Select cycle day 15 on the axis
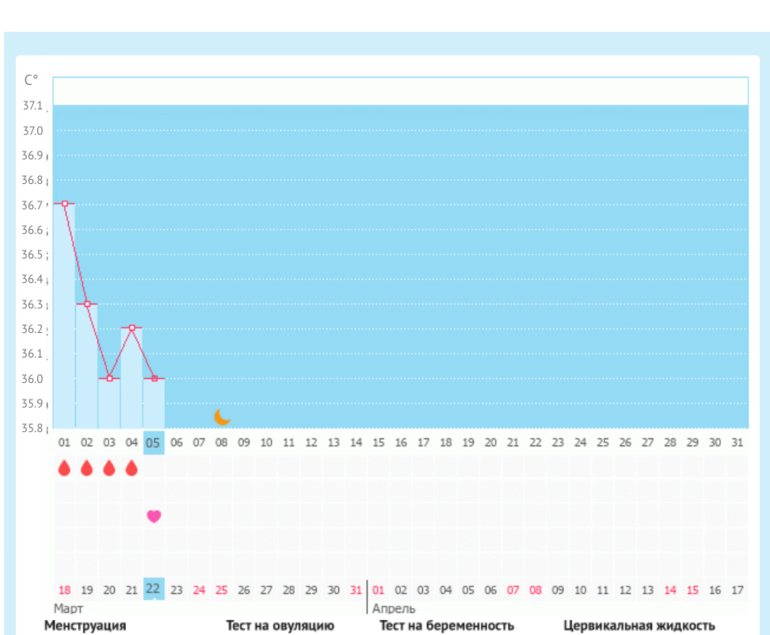The width and height of the screenshot is (770, 635). coord(378,442)
